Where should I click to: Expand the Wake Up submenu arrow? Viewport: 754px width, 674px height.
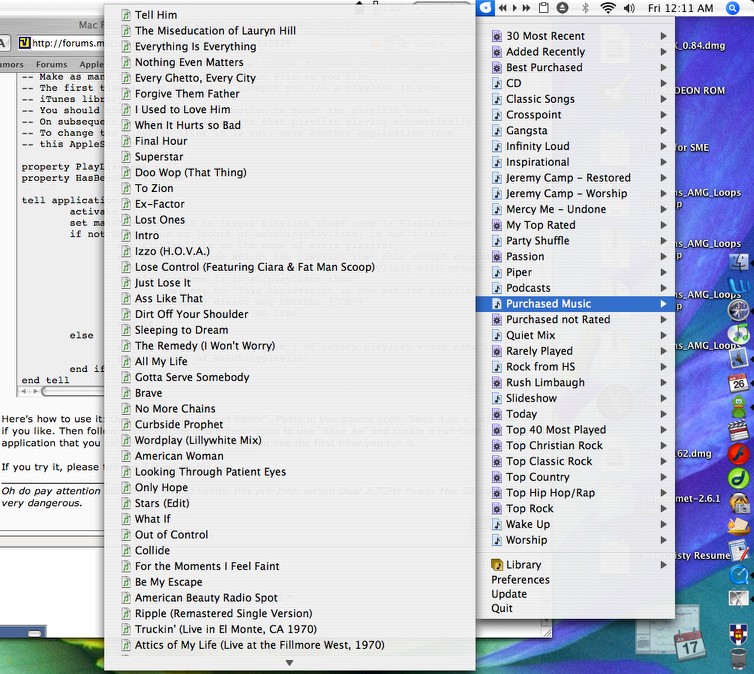(664, 524)
